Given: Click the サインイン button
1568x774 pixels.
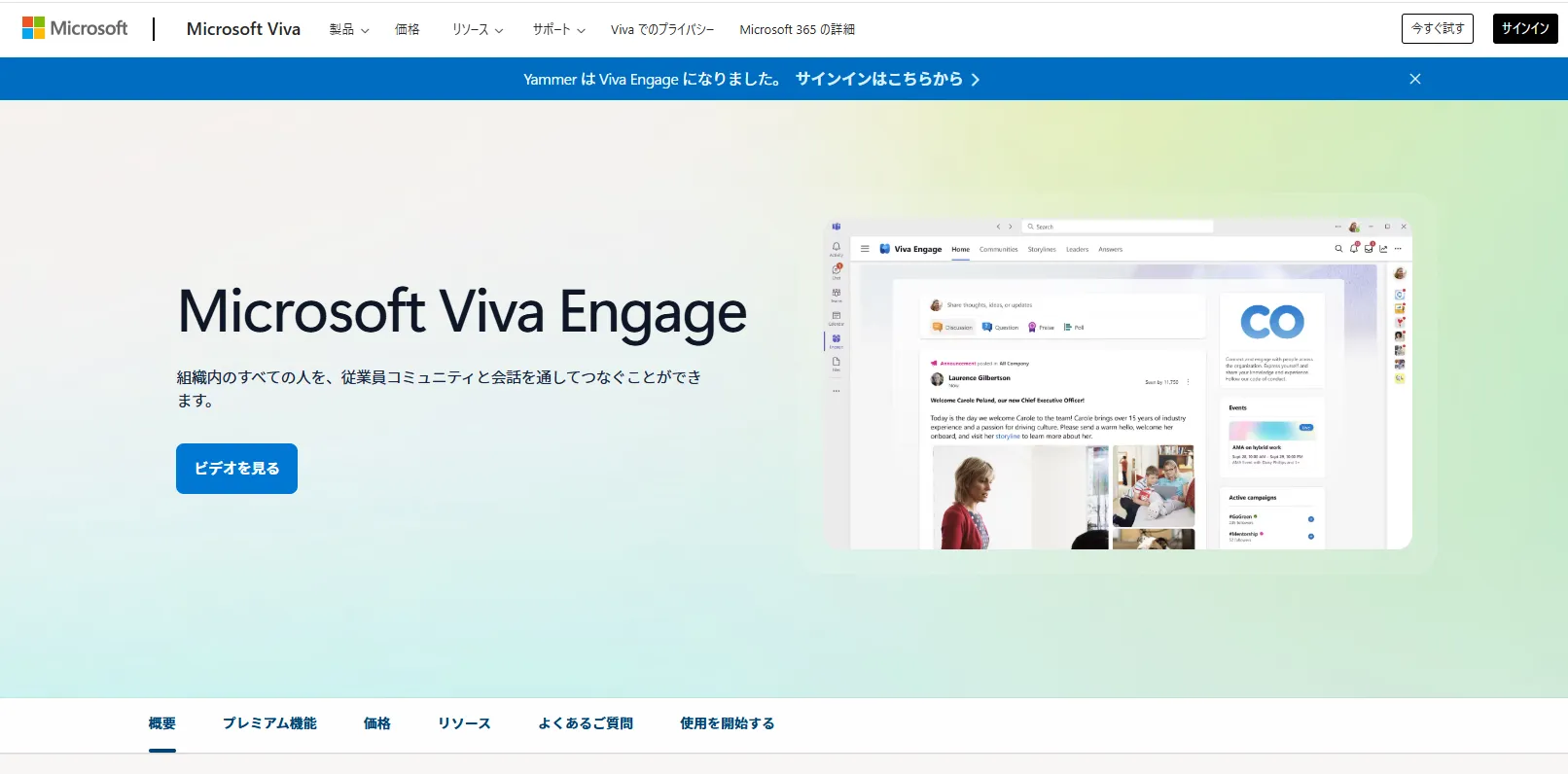Looking at the screenshot, I should [1525, 28].
